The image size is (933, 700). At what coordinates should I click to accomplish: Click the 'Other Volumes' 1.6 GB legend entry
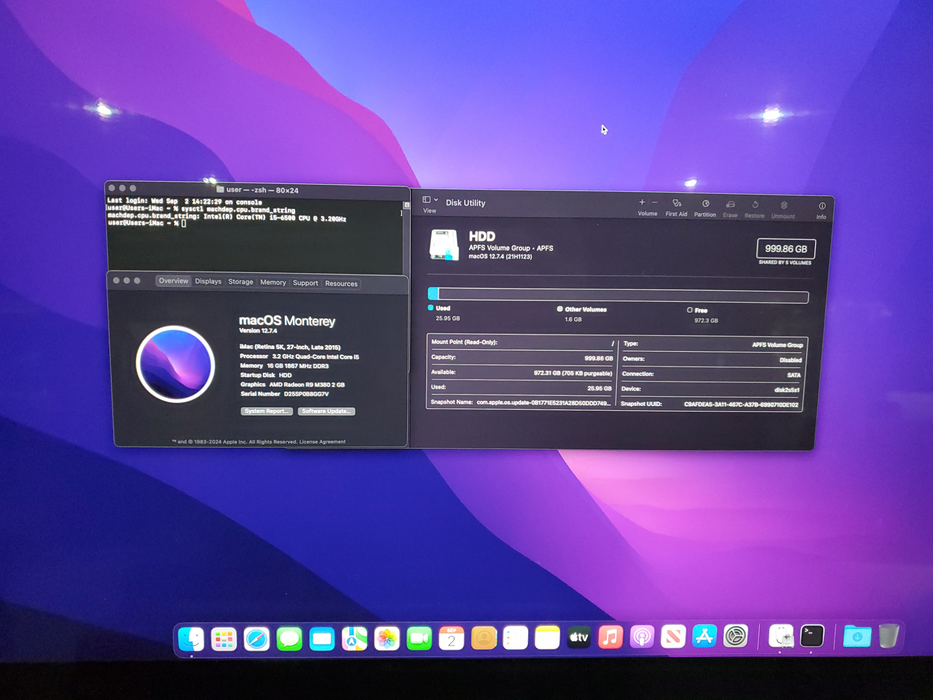point(581,314)
